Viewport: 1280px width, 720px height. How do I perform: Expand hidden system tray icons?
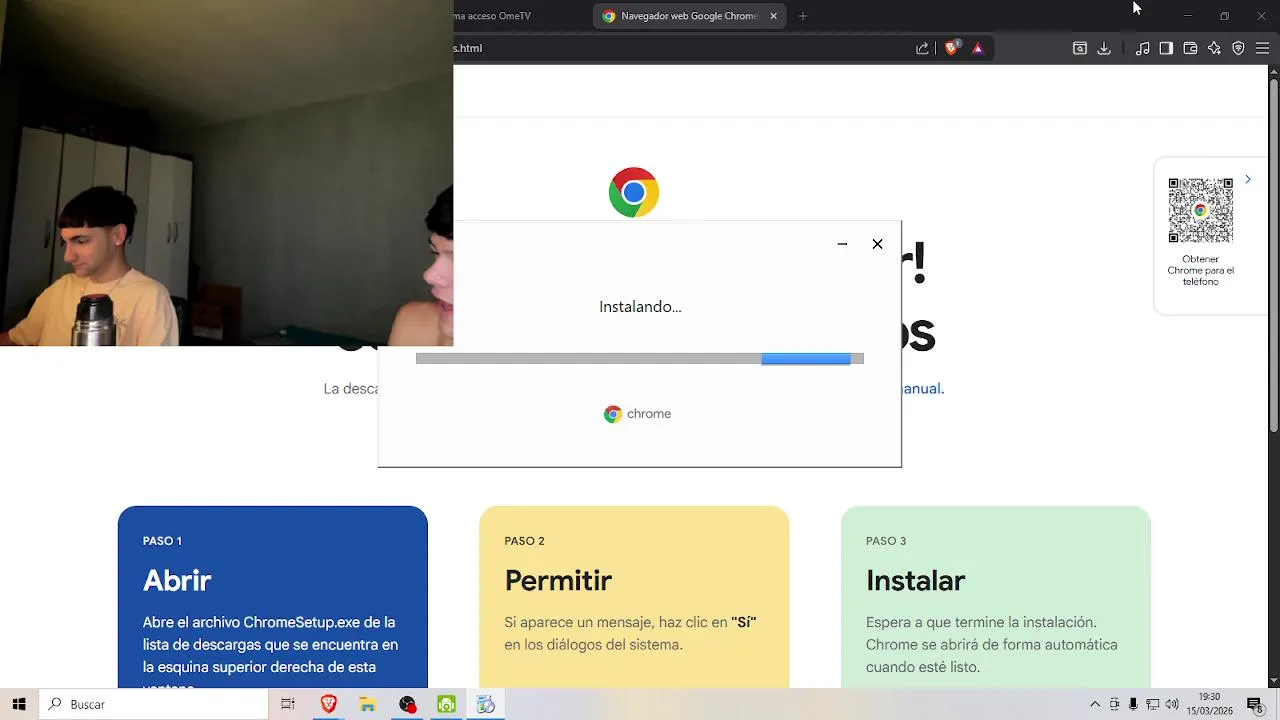point(1095,704)
